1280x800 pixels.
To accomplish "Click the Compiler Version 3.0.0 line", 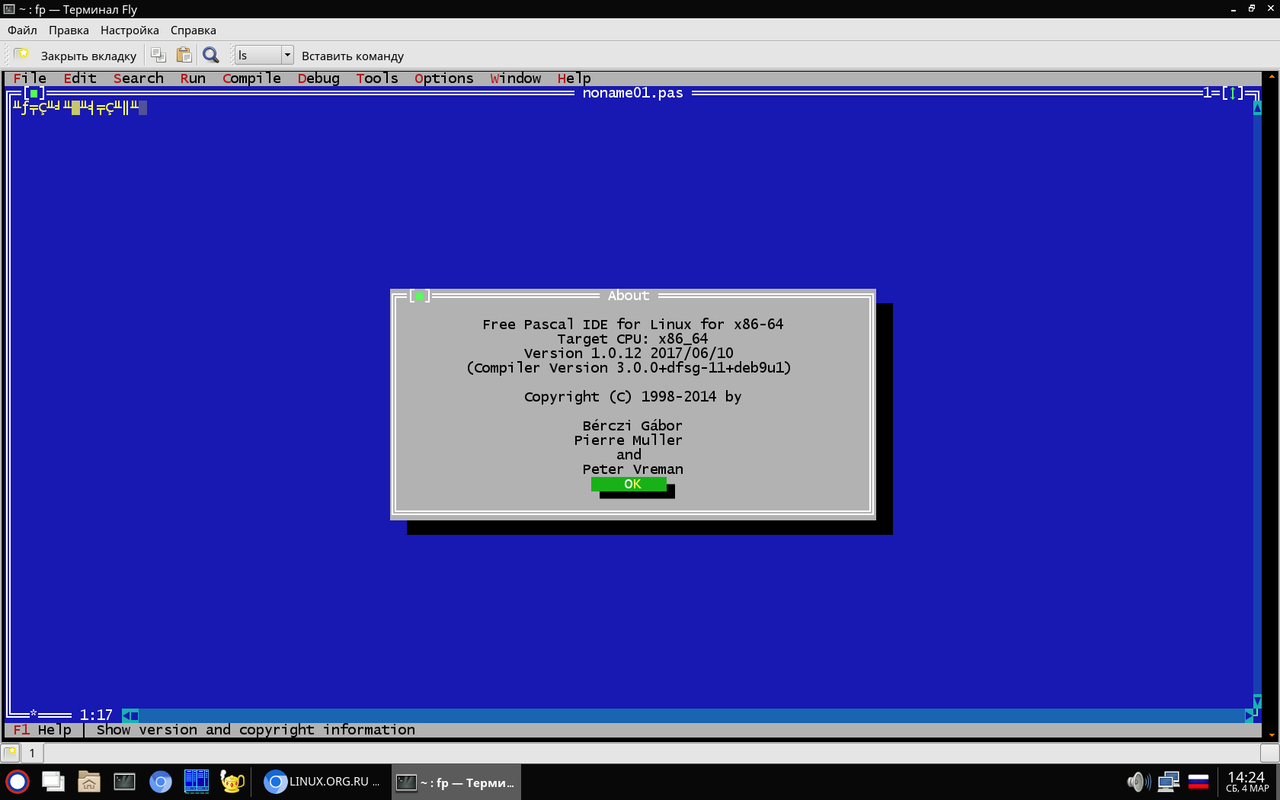I will click(629, 368).
